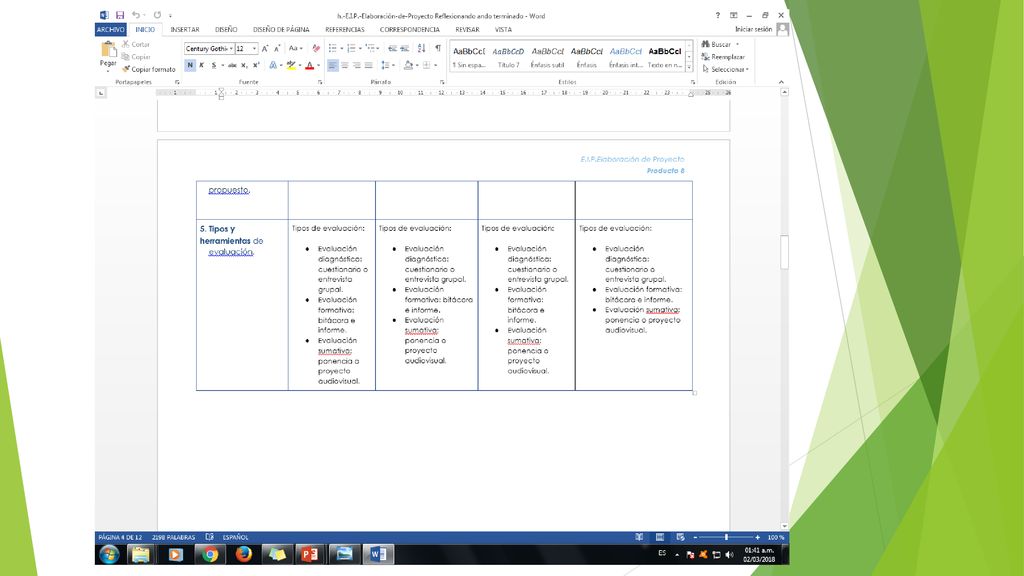Switch to Read Mode view in status bar
This screenshot has height=576, width=1024.
pyautogui.click(x=639, y=537)
